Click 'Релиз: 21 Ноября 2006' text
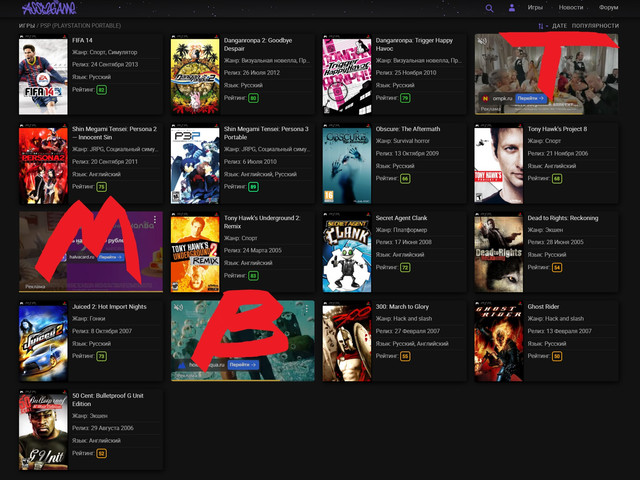640x480 pixels. pos(558,153)
